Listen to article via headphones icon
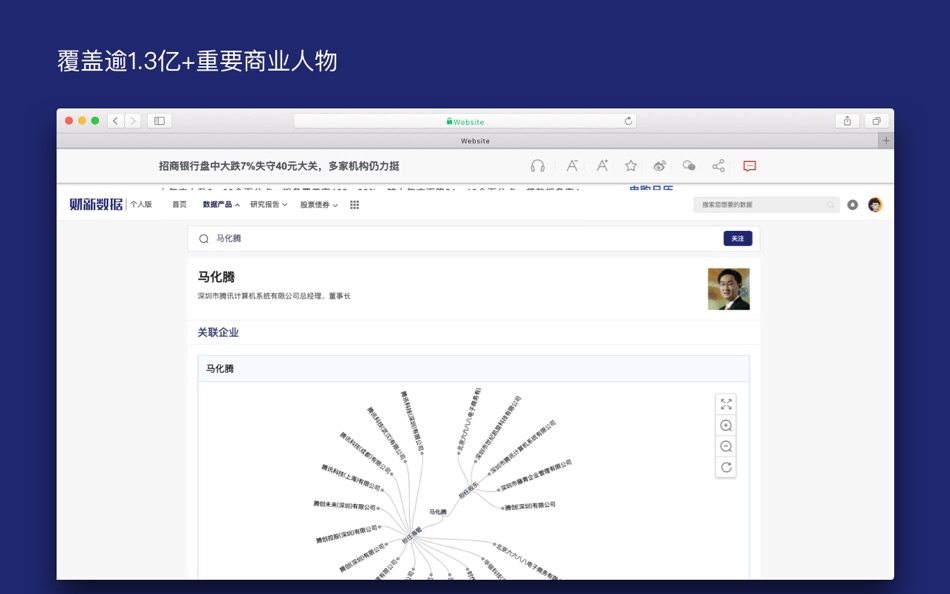 tap(537, 166)
